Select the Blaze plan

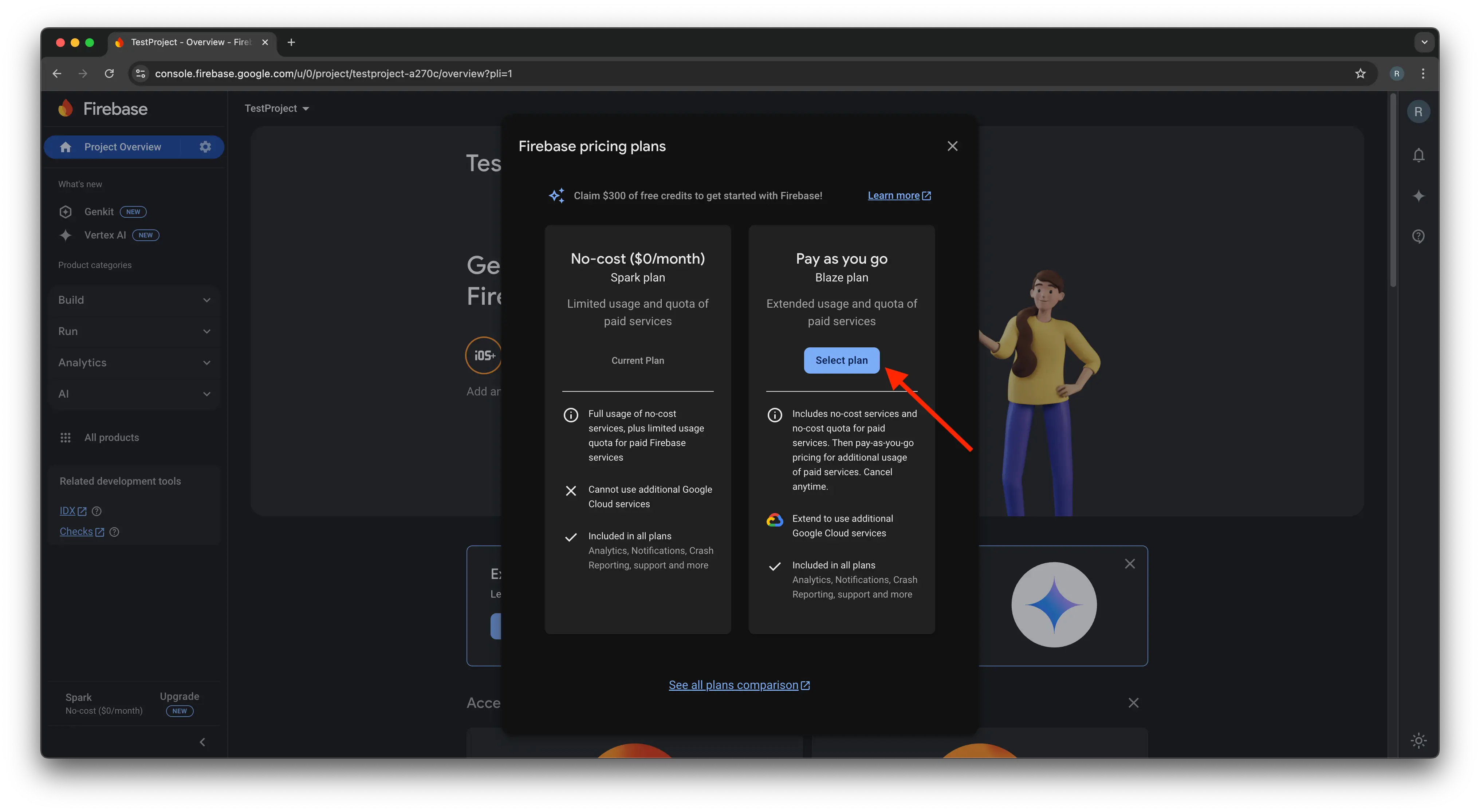click(x=841, y=360)
